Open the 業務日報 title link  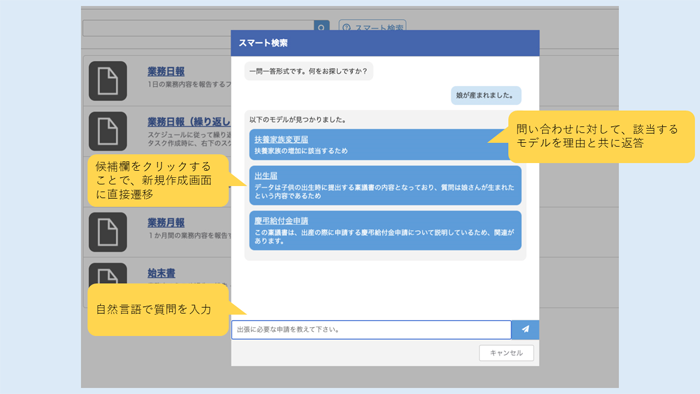coord(166,71)
